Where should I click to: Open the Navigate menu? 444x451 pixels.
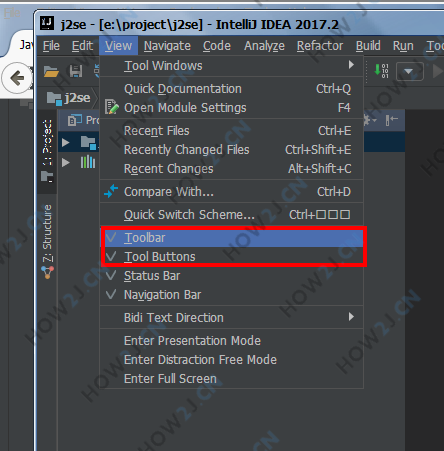pos(167,46)
